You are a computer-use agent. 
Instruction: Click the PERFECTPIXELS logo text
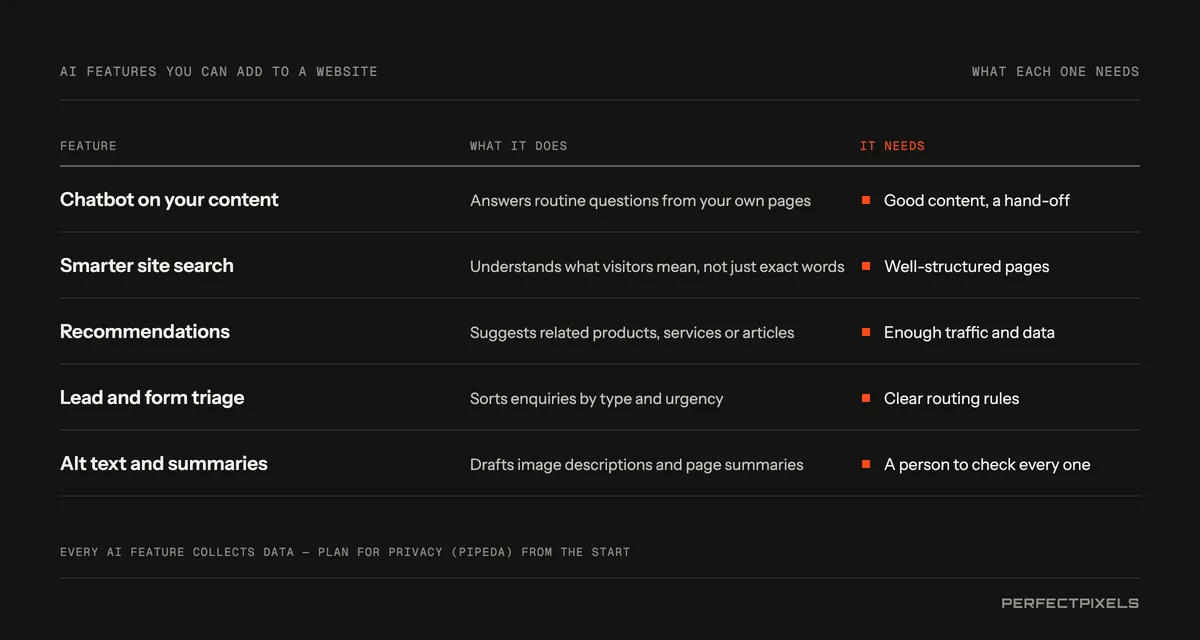point(1070,603)
